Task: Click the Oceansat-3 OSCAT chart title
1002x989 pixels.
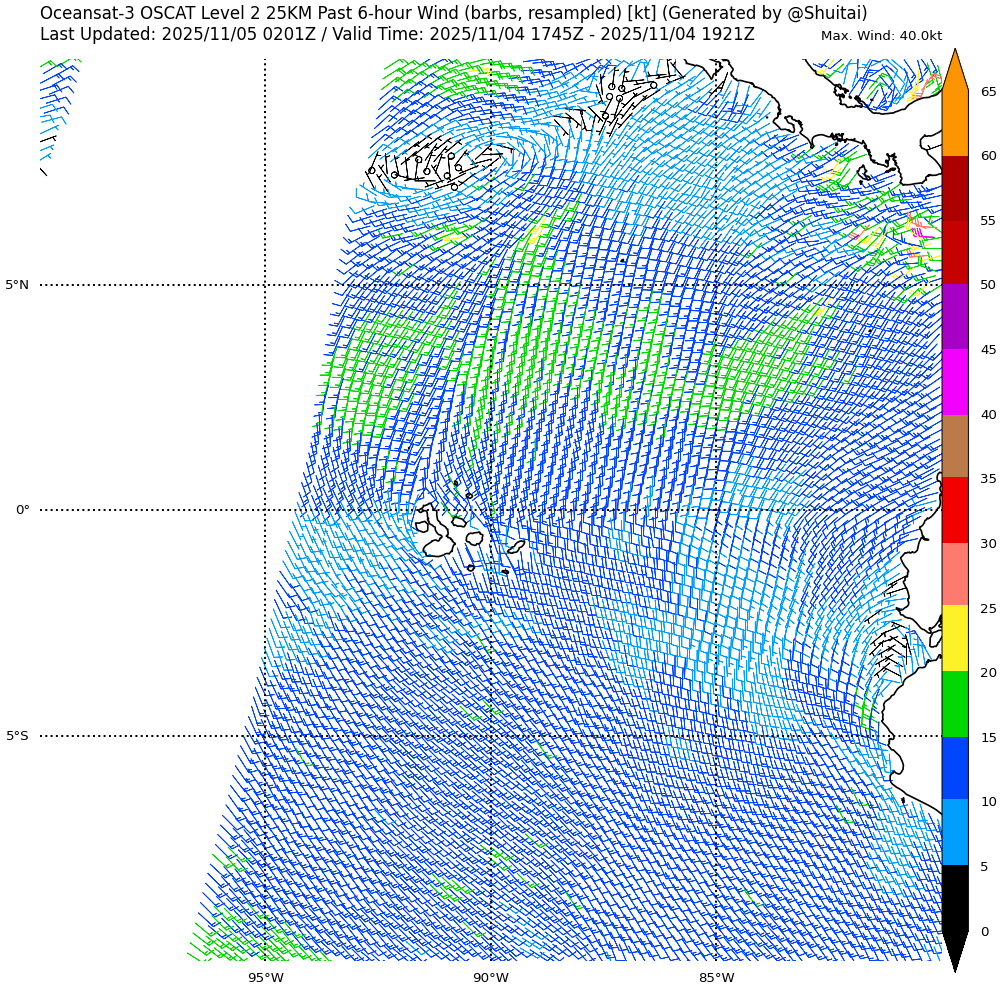Action: 453,14
